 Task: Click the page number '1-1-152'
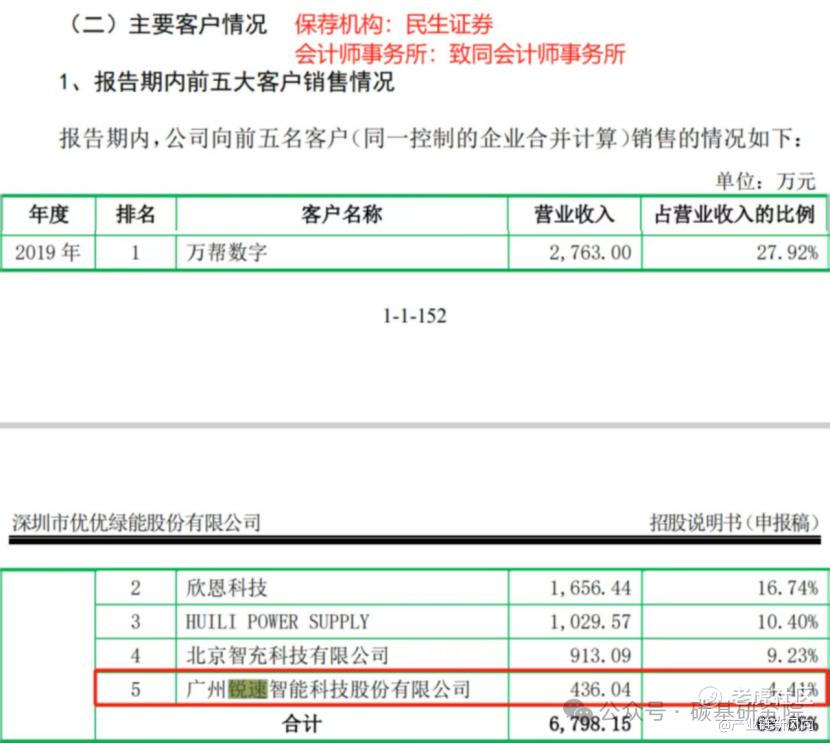[415, 316]
